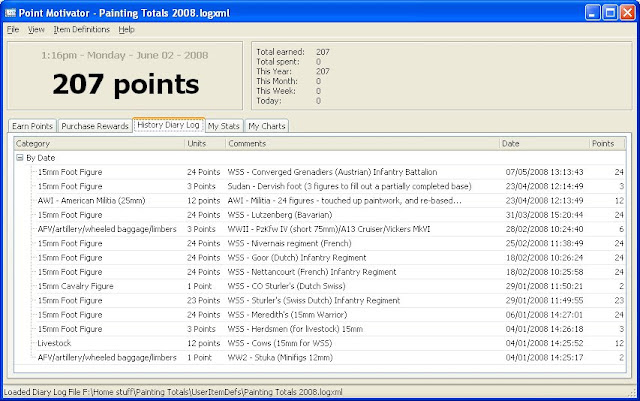Click the date 07/05/2008 13:13:43
Viewport: 640px width, 401px height.
pos(544,172)
